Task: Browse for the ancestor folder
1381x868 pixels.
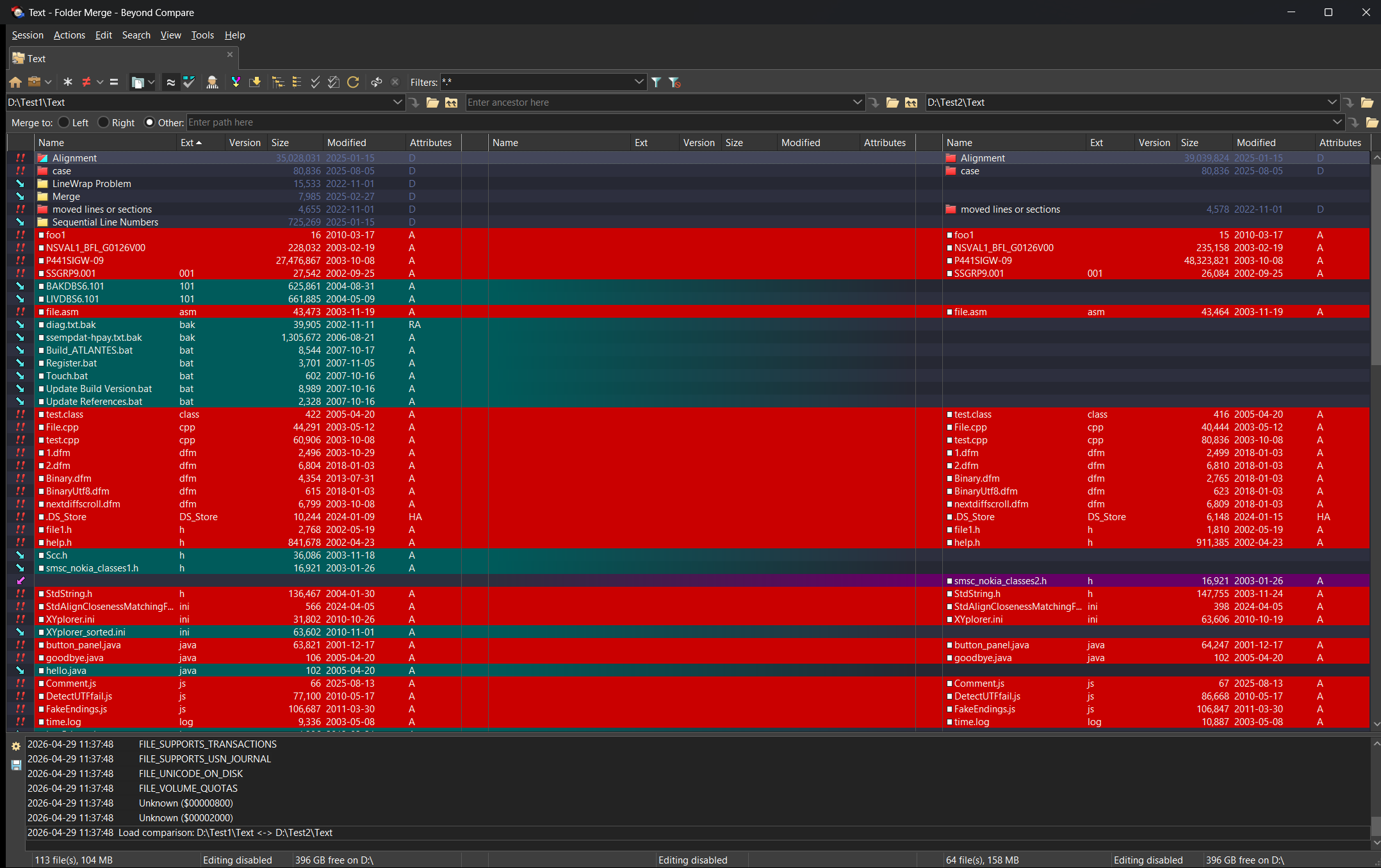Action: point(892,102)
